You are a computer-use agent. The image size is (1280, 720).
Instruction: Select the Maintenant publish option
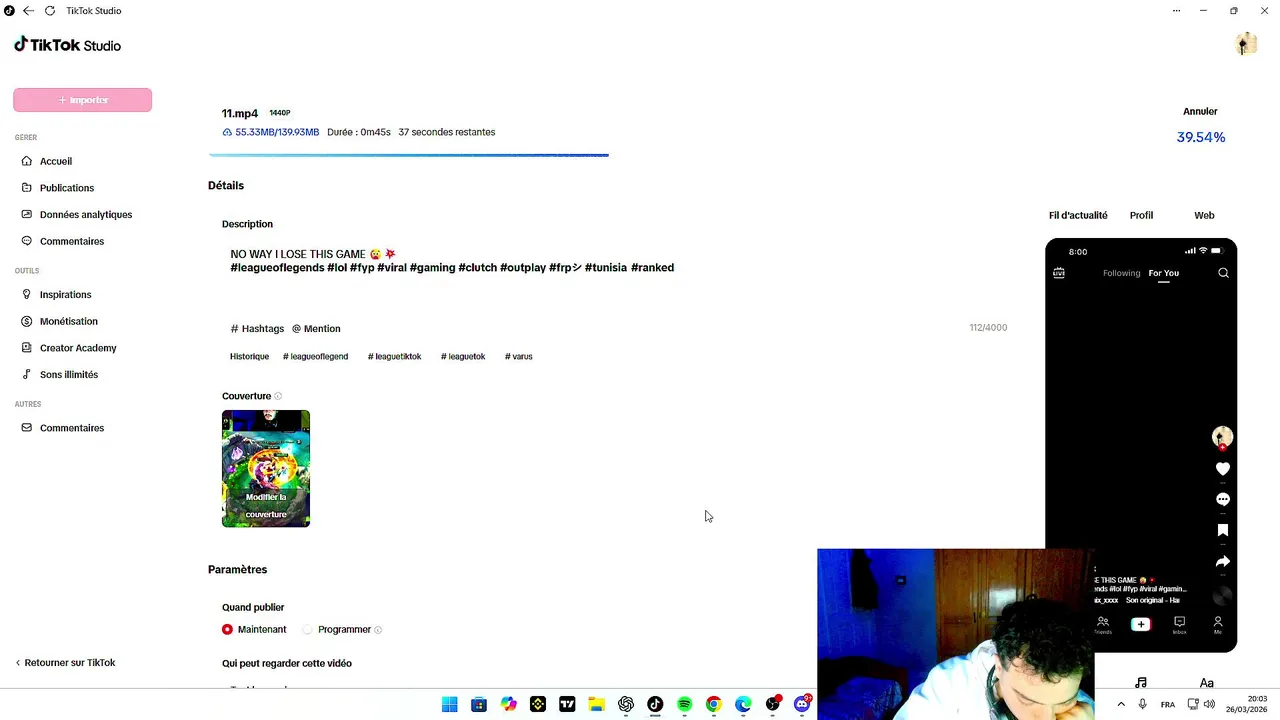(x=254, y=630)
